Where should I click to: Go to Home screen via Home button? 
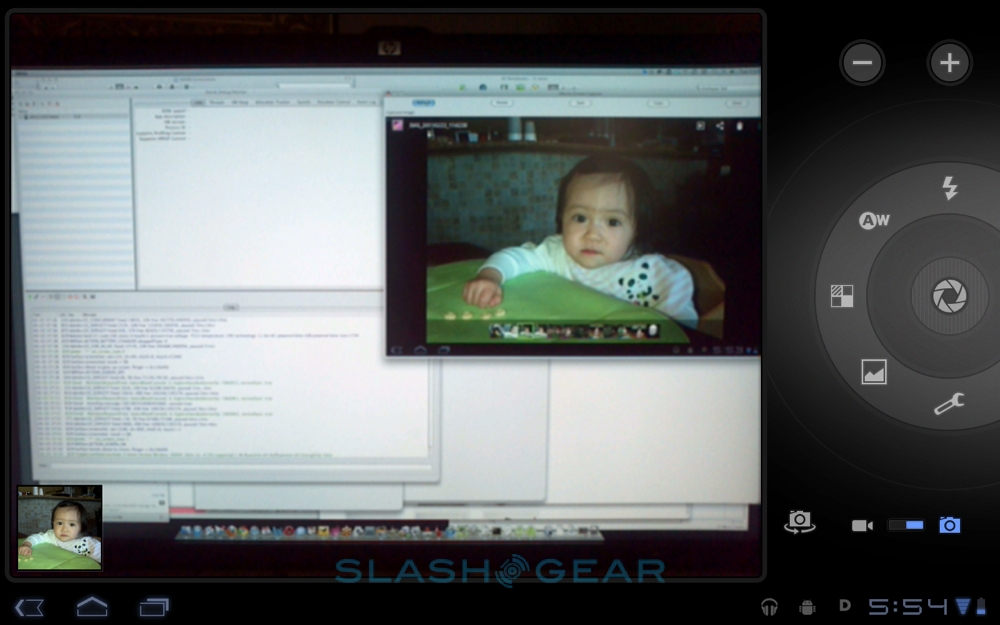click(x=92, y=606)
